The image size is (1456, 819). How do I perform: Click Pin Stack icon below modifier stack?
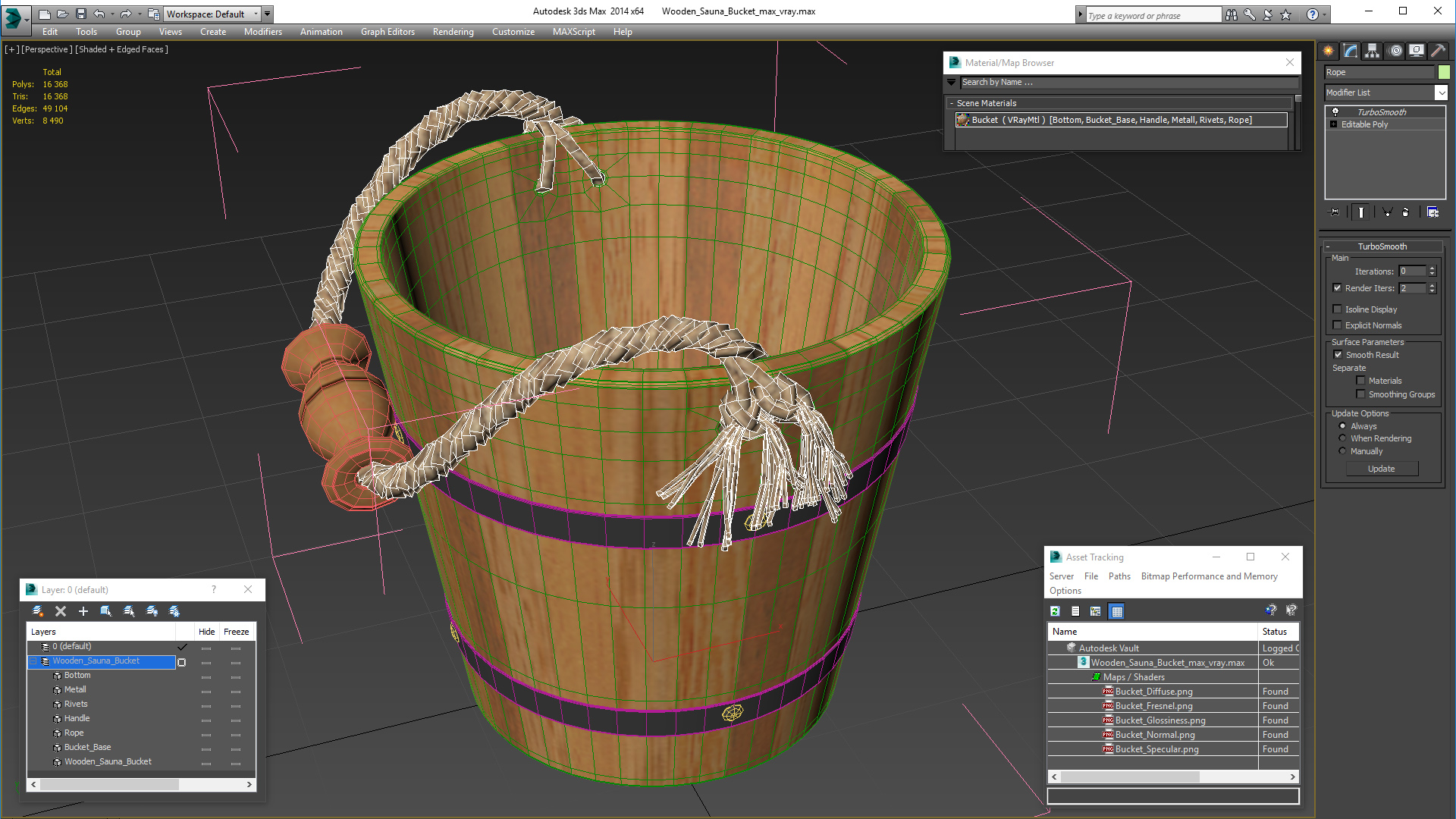[1335, 212]
